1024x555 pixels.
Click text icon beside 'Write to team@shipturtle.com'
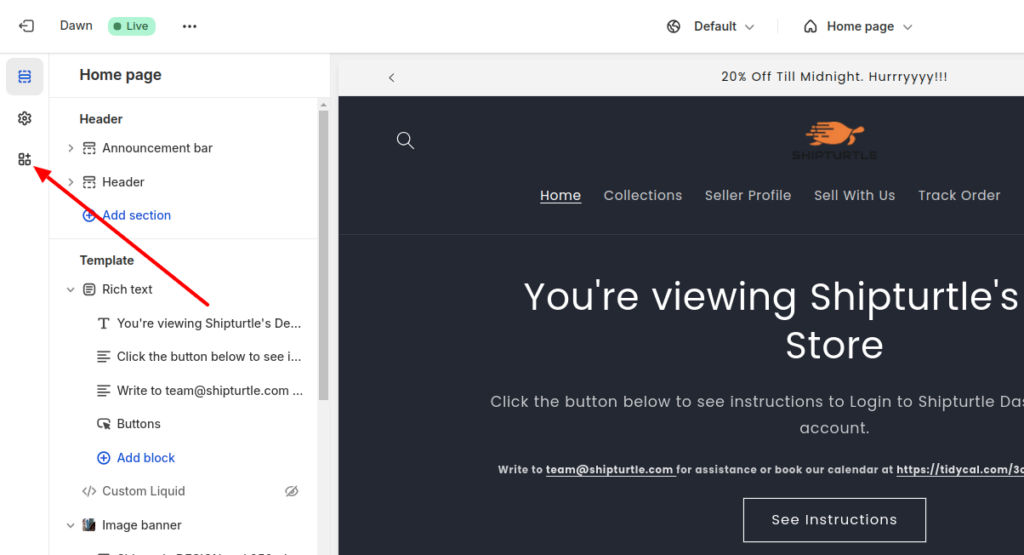tap(103, 390)
